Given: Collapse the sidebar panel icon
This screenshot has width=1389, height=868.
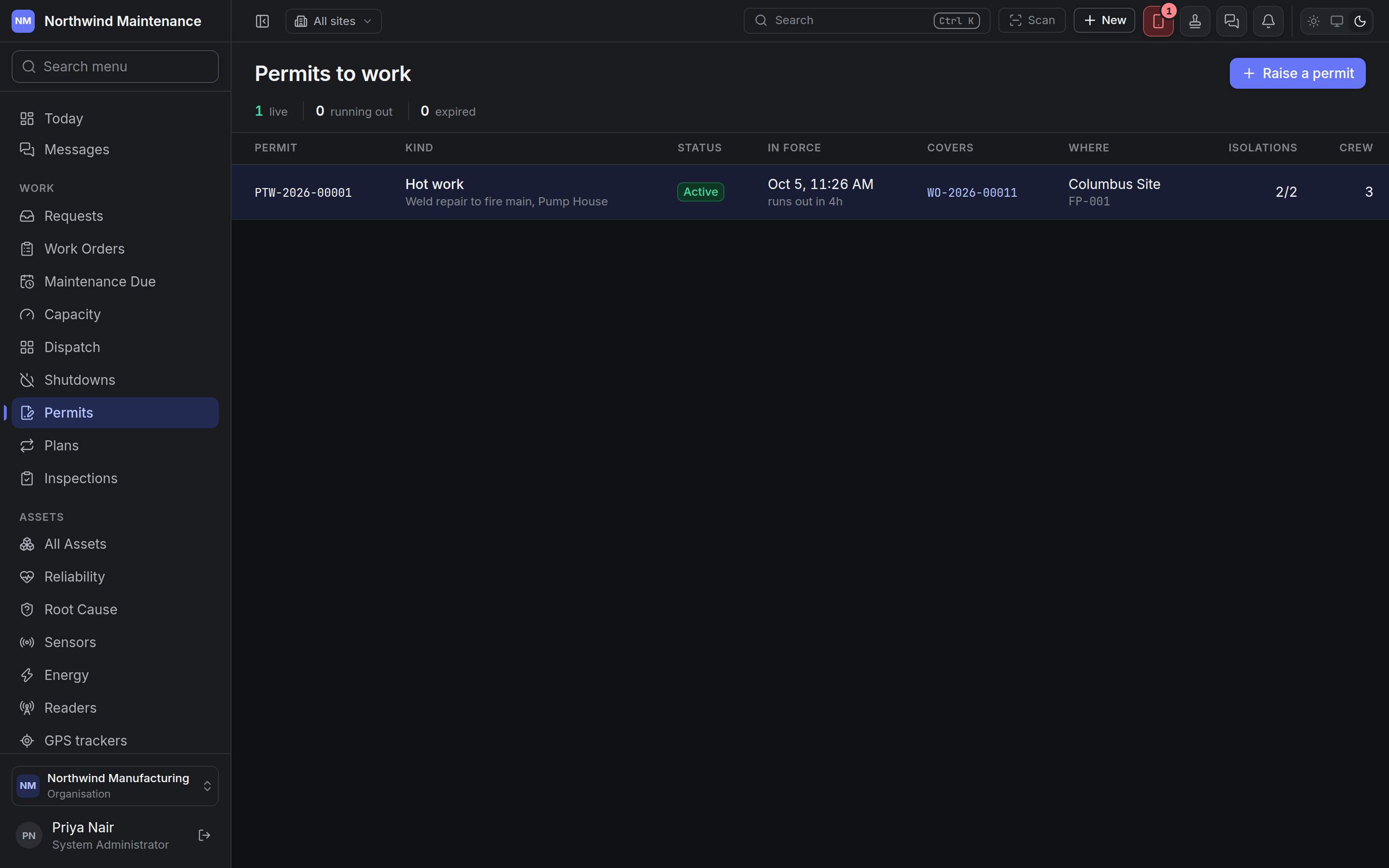Looking at the screenshot, I should (262, 21).
